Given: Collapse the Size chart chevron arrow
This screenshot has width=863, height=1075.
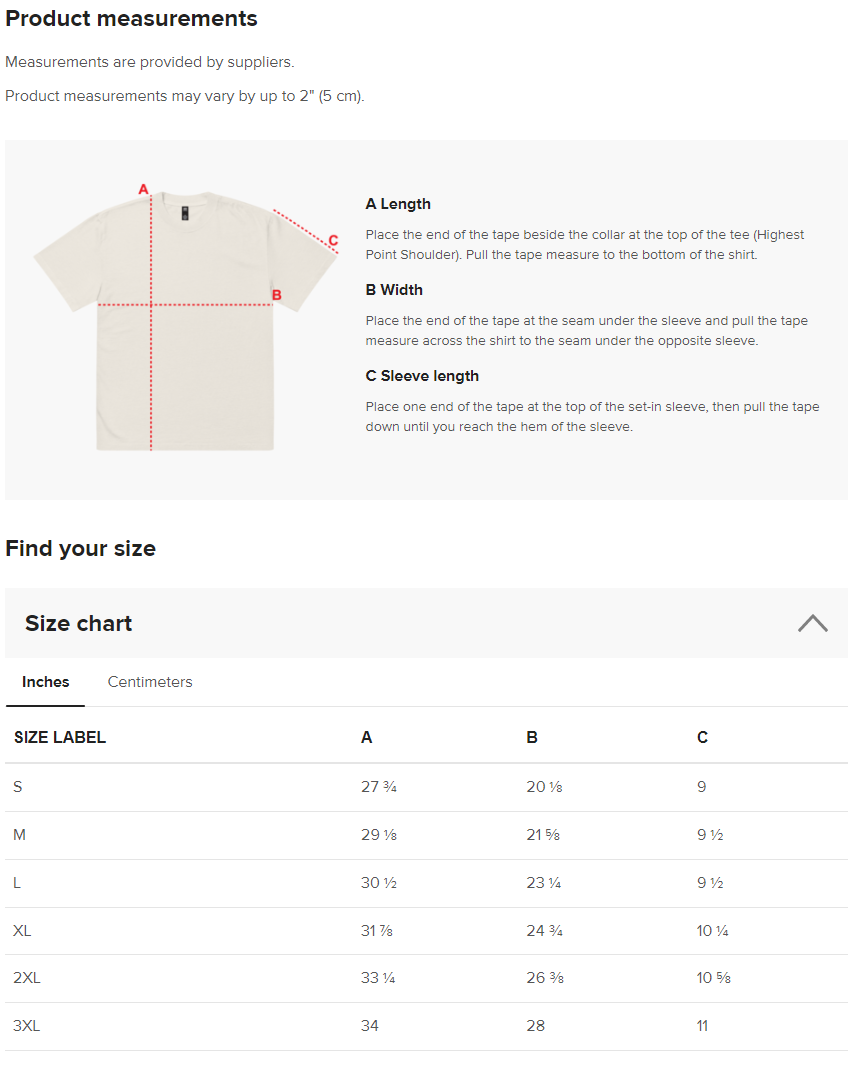Looking at the screenshot, I should pos(812,623).
